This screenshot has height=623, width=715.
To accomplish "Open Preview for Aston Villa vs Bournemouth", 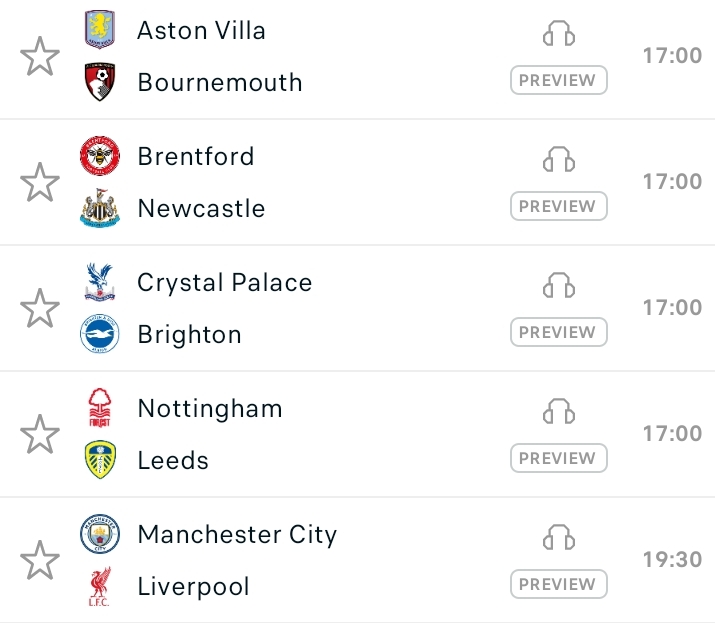I will pyautogui.click(x=558, y=80).
